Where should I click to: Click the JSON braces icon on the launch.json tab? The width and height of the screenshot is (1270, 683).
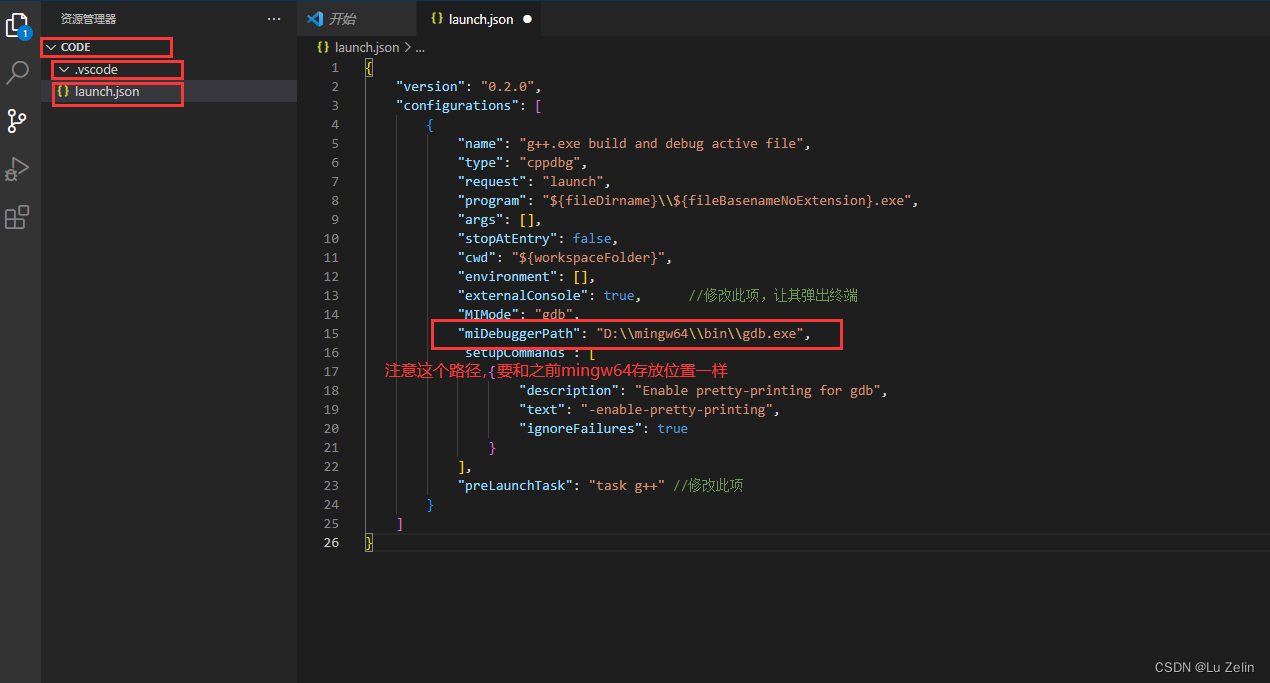click(436, 19)
